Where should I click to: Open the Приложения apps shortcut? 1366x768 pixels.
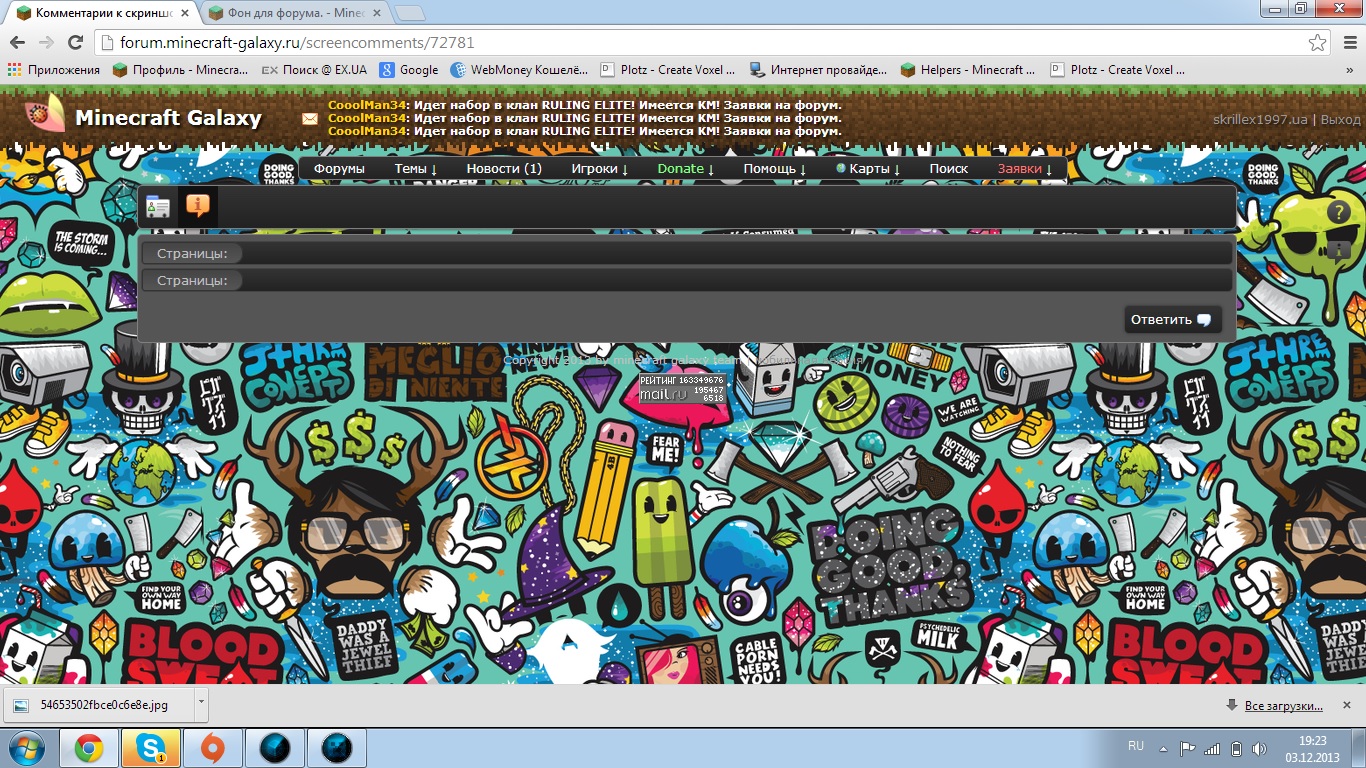(x=54, y=70)
